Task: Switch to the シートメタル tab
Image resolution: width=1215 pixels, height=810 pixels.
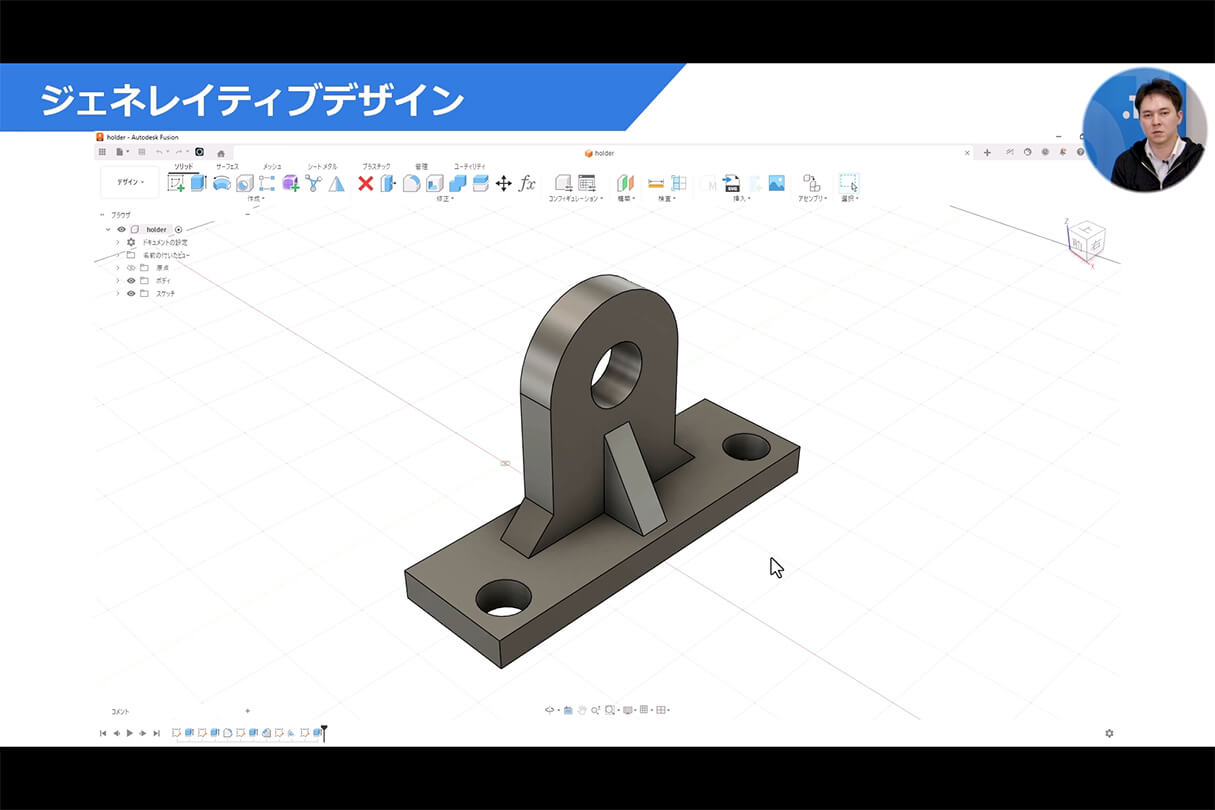Action: (322, 166)
